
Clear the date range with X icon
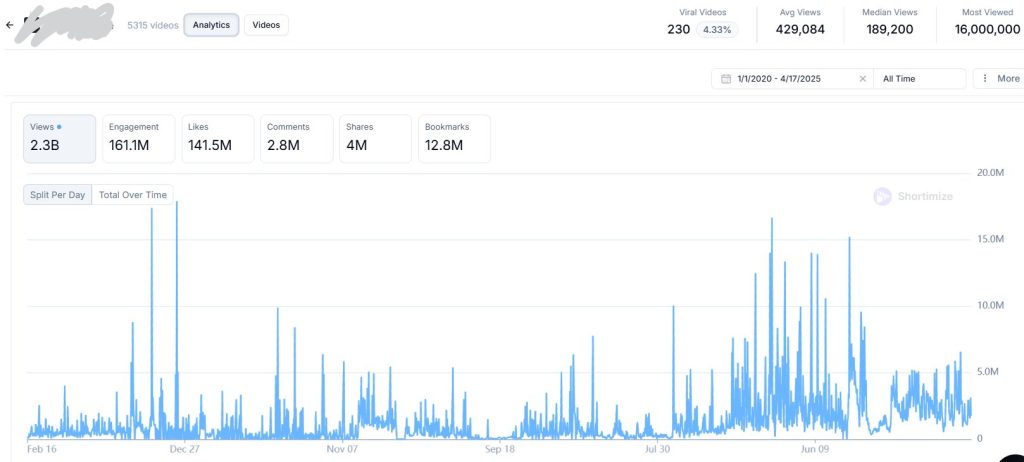pos(862,79)
